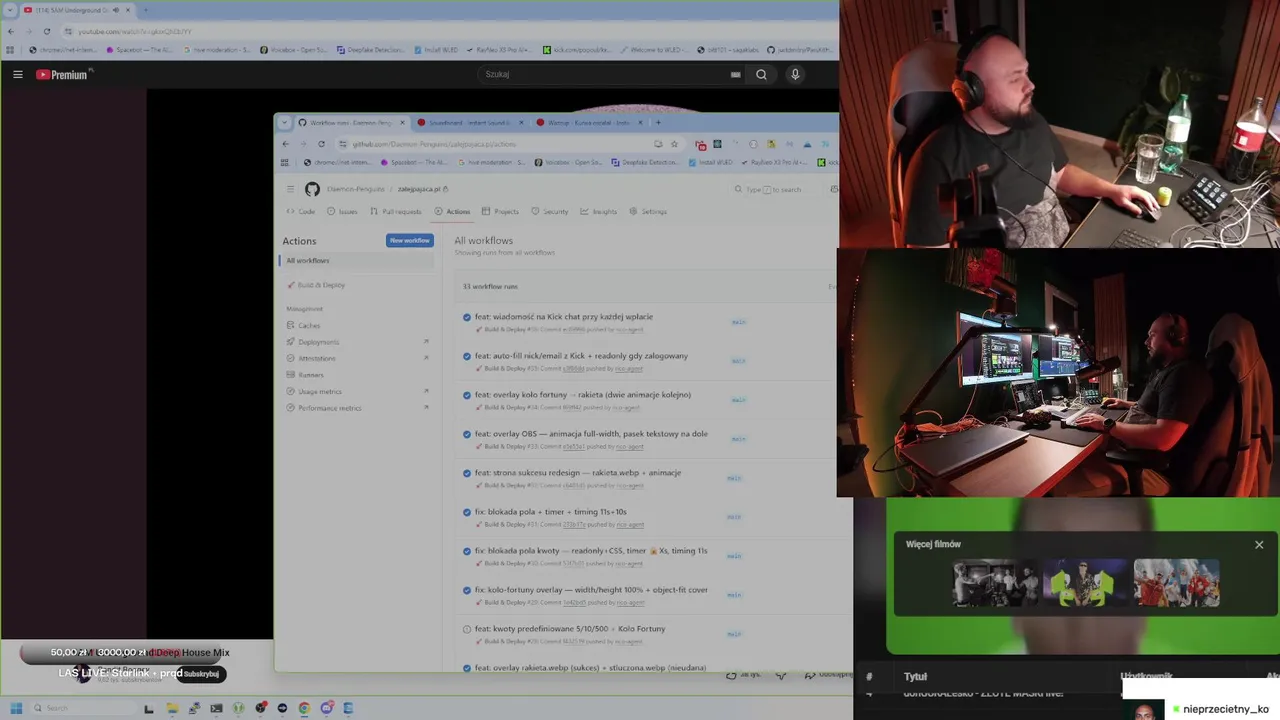This screenshot has width=1280, height=720.
Task: Open the Security repository tab
Action: tap(549, 212)
